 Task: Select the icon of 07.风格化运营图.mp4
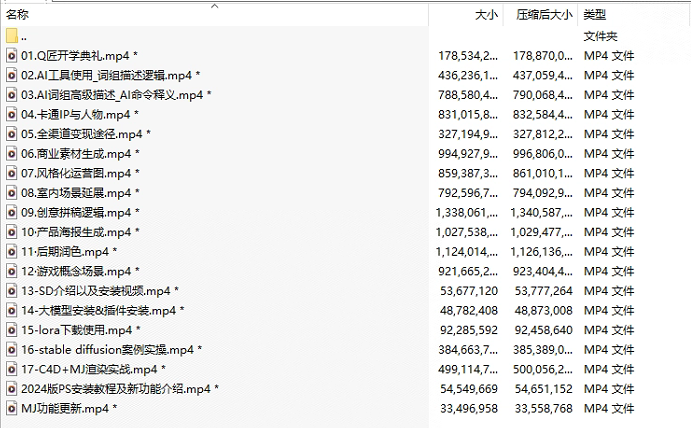tap(12, 173)
